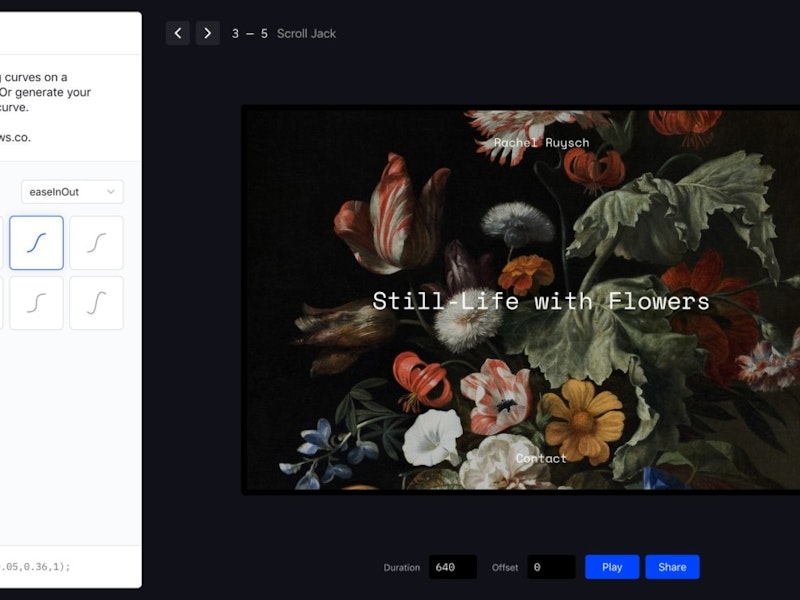Open the easeInOut dropdown
Image resolution: width=800 pixels, height=600 pixels.
72,192
